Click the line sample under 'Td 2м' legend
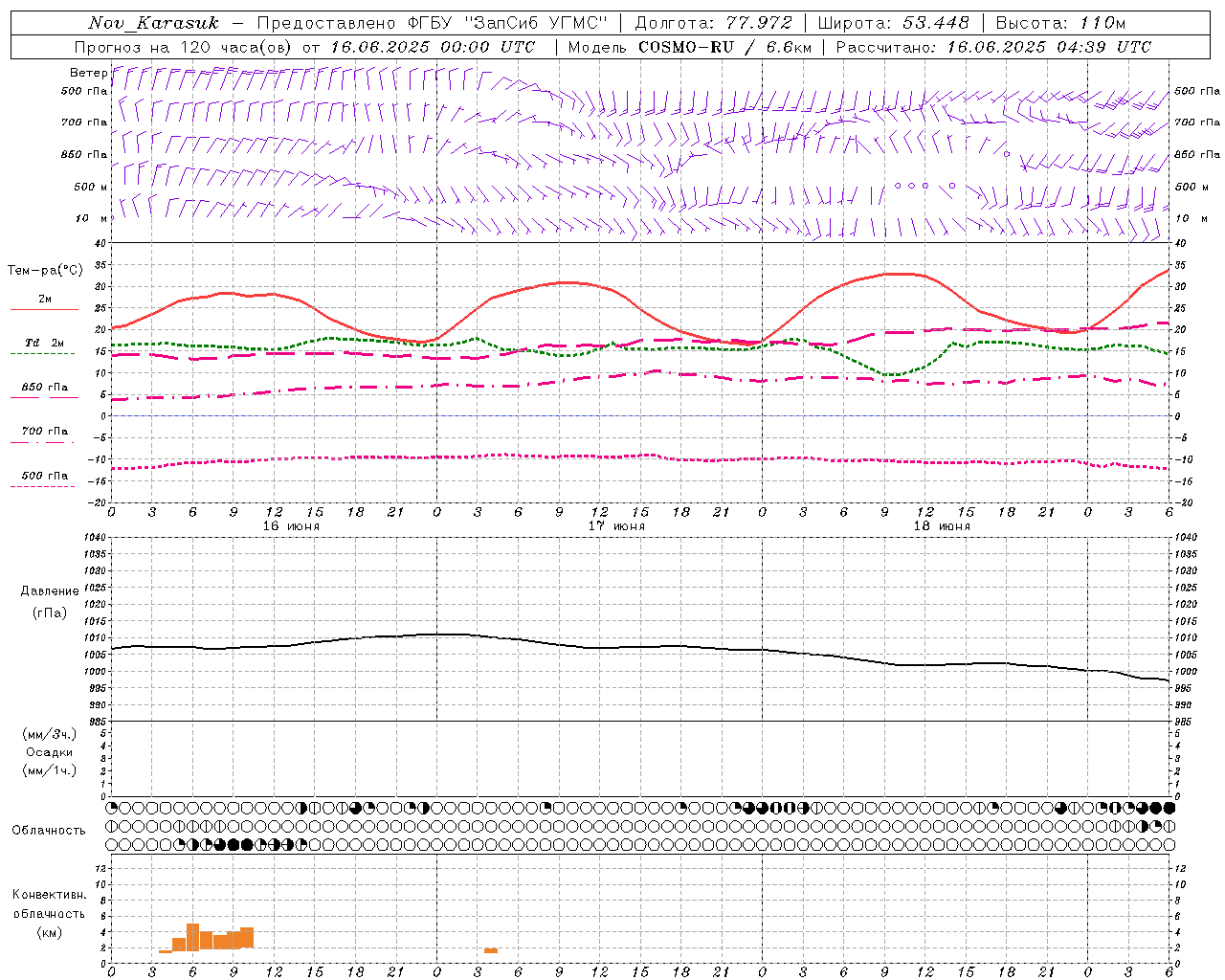Viewport: 1225px width, 980px height. (x=42, y=354)
